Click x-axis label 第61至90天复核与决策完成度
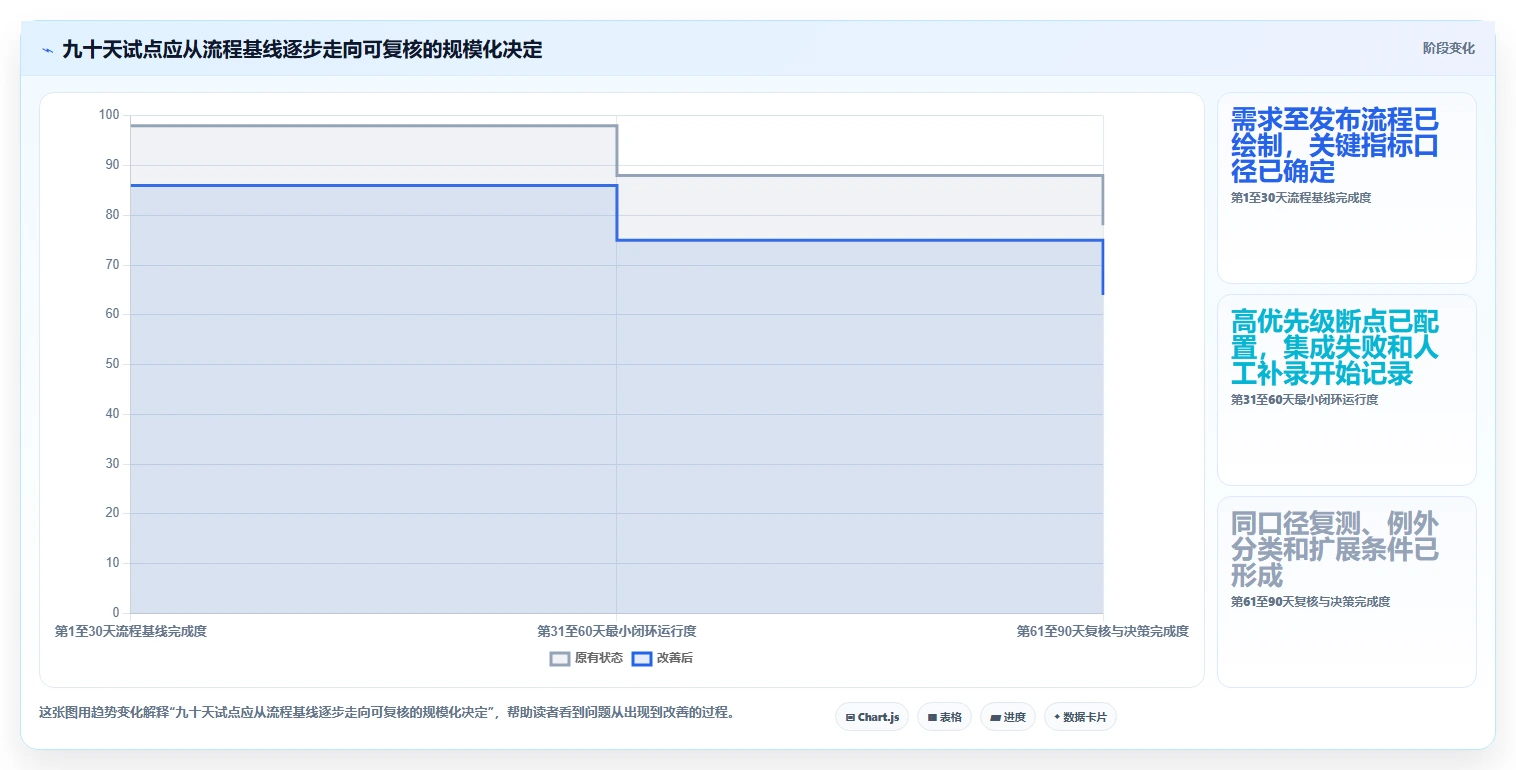Screen dimensions: 1516x770 tap(1103, 631)
